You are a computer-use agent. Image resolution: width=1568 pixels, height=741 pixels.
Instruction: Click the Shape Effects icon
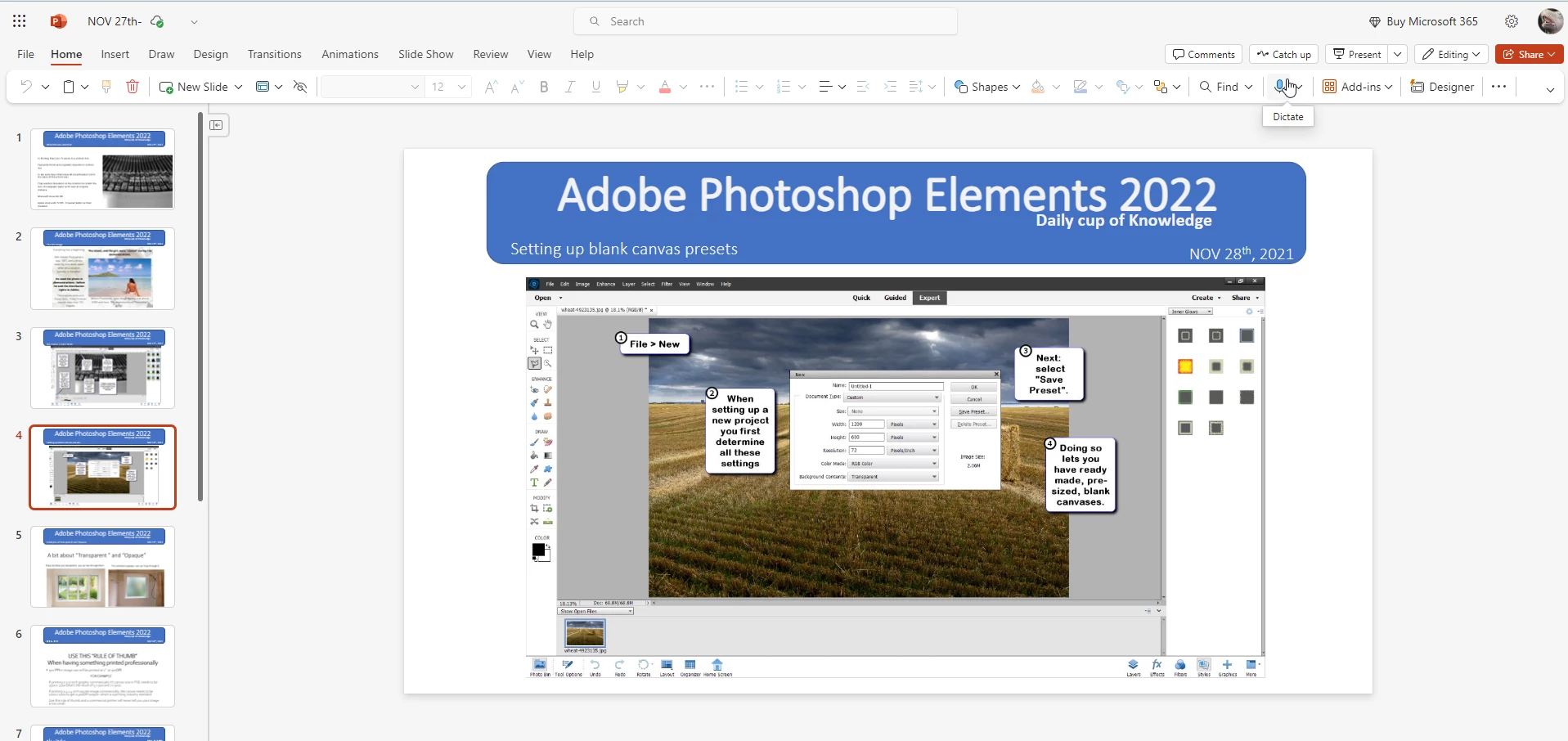1123,87
